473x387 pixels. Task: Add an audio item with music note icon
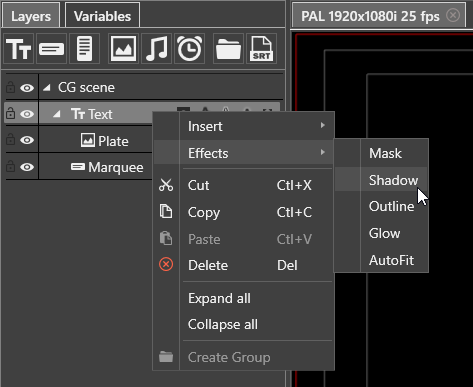click(x=156, y=49)
